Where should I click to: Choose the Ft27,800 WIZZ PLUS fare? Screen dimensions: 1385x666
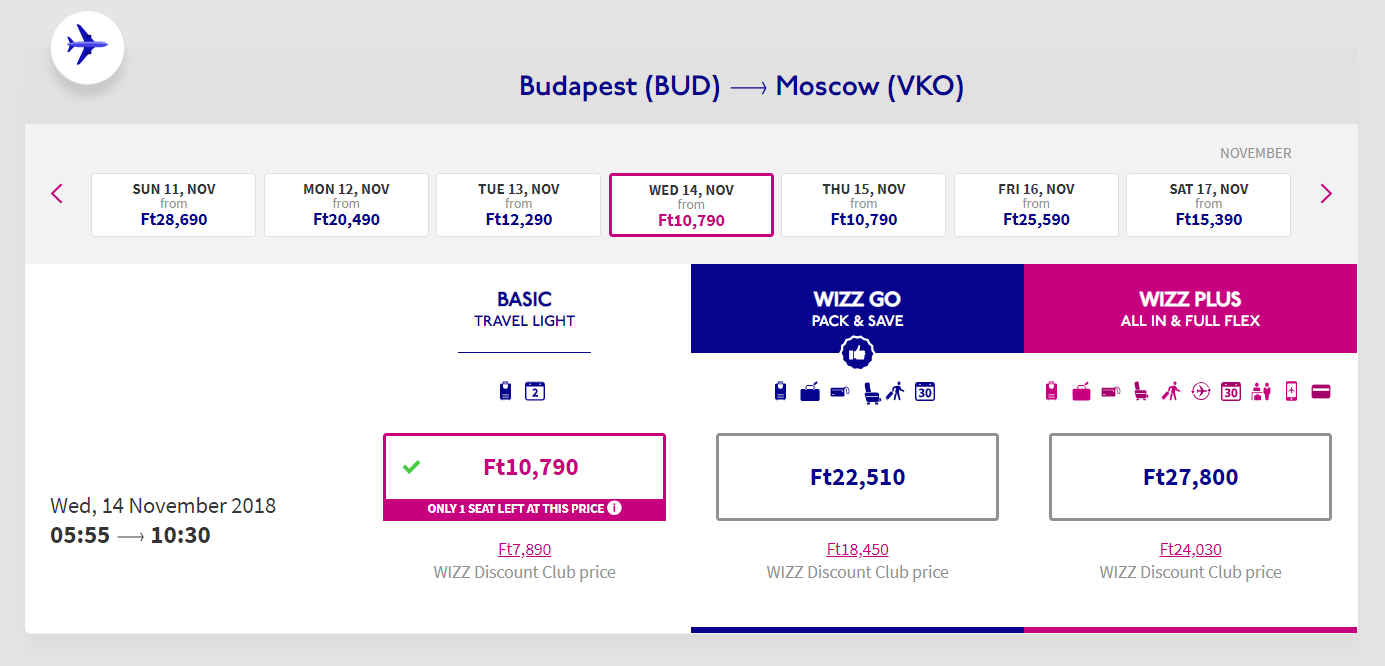1190,477
